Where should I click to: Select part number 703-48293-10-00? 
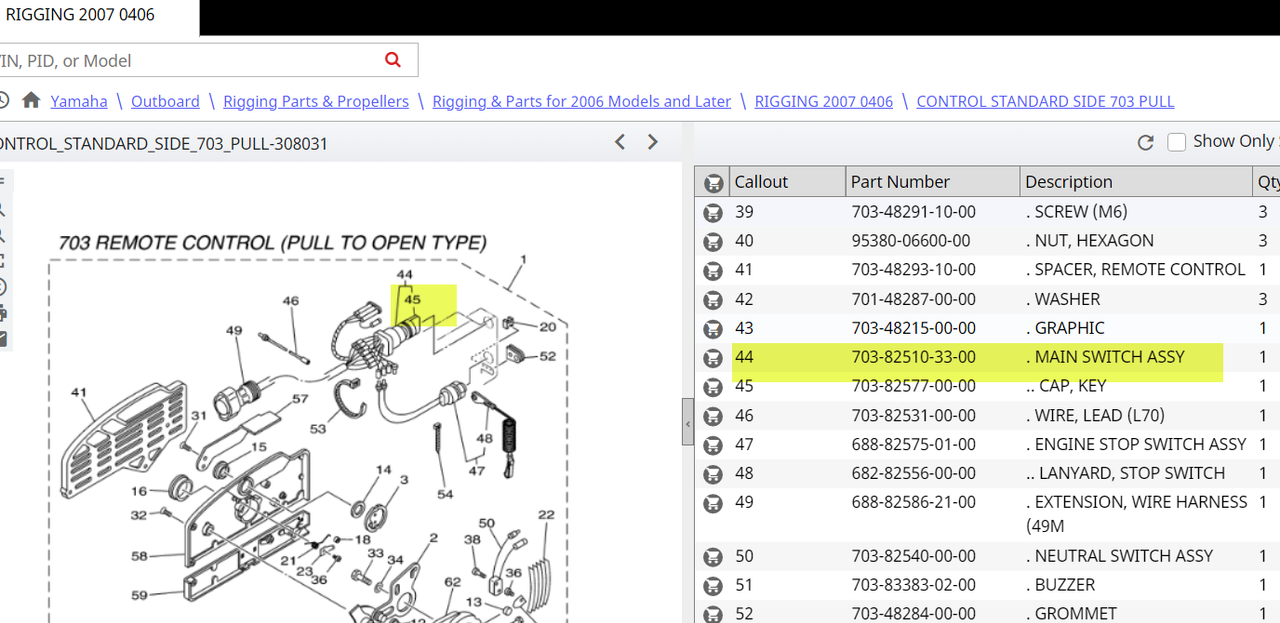(x=913, y=270)
